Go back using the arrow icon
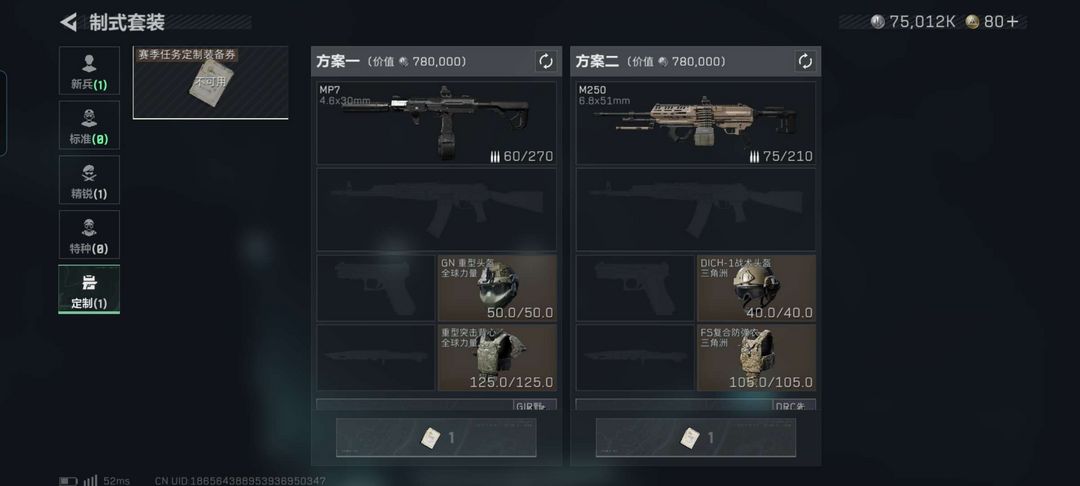This screenshot has height=486, width=1080. (68, 22)
